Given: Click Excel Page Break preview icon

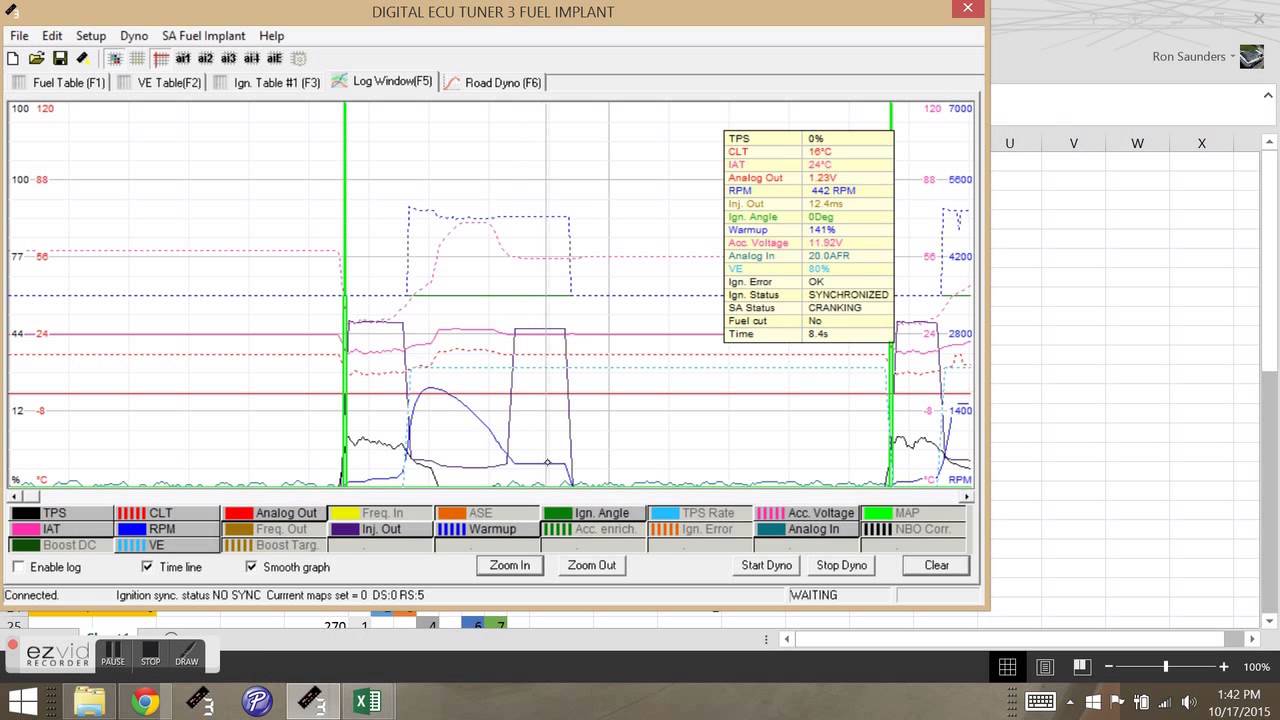Looking at the screenshot, I should pos(1082,667).
